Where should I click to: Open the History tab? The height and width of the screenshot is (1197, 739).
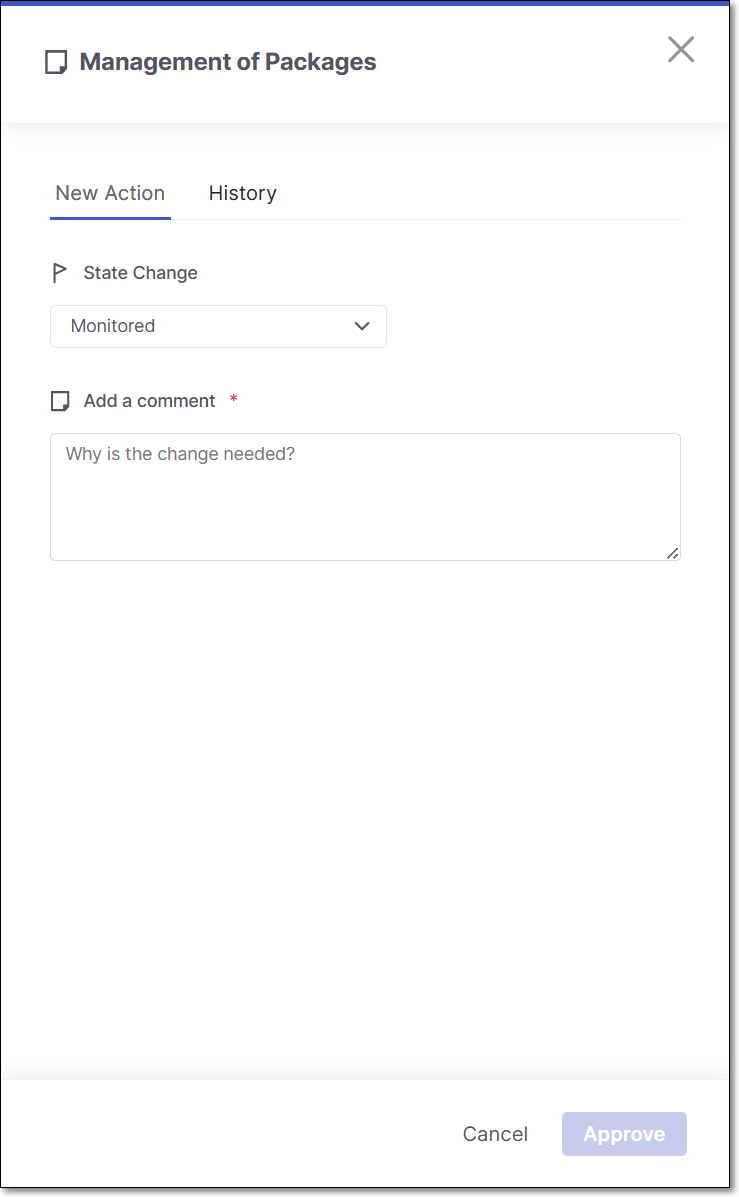[242, 193]
